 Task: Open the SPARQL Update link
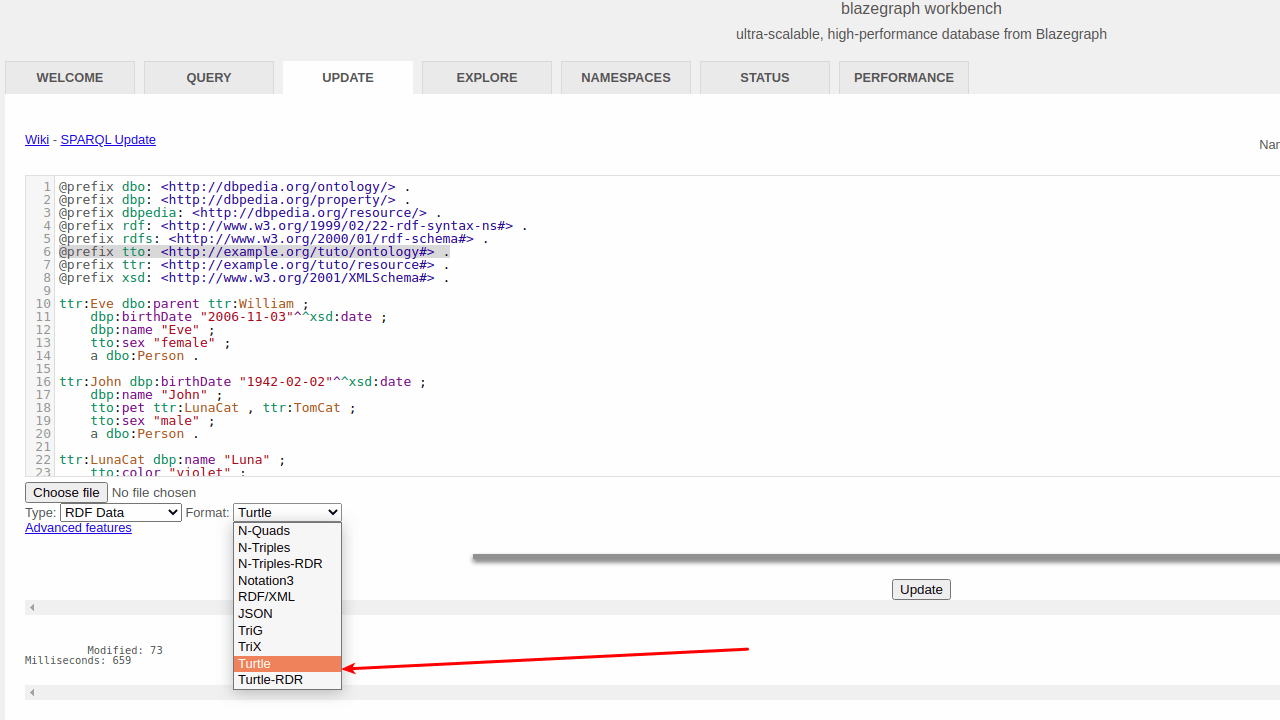pyautogui.click(x=108, y=140)
